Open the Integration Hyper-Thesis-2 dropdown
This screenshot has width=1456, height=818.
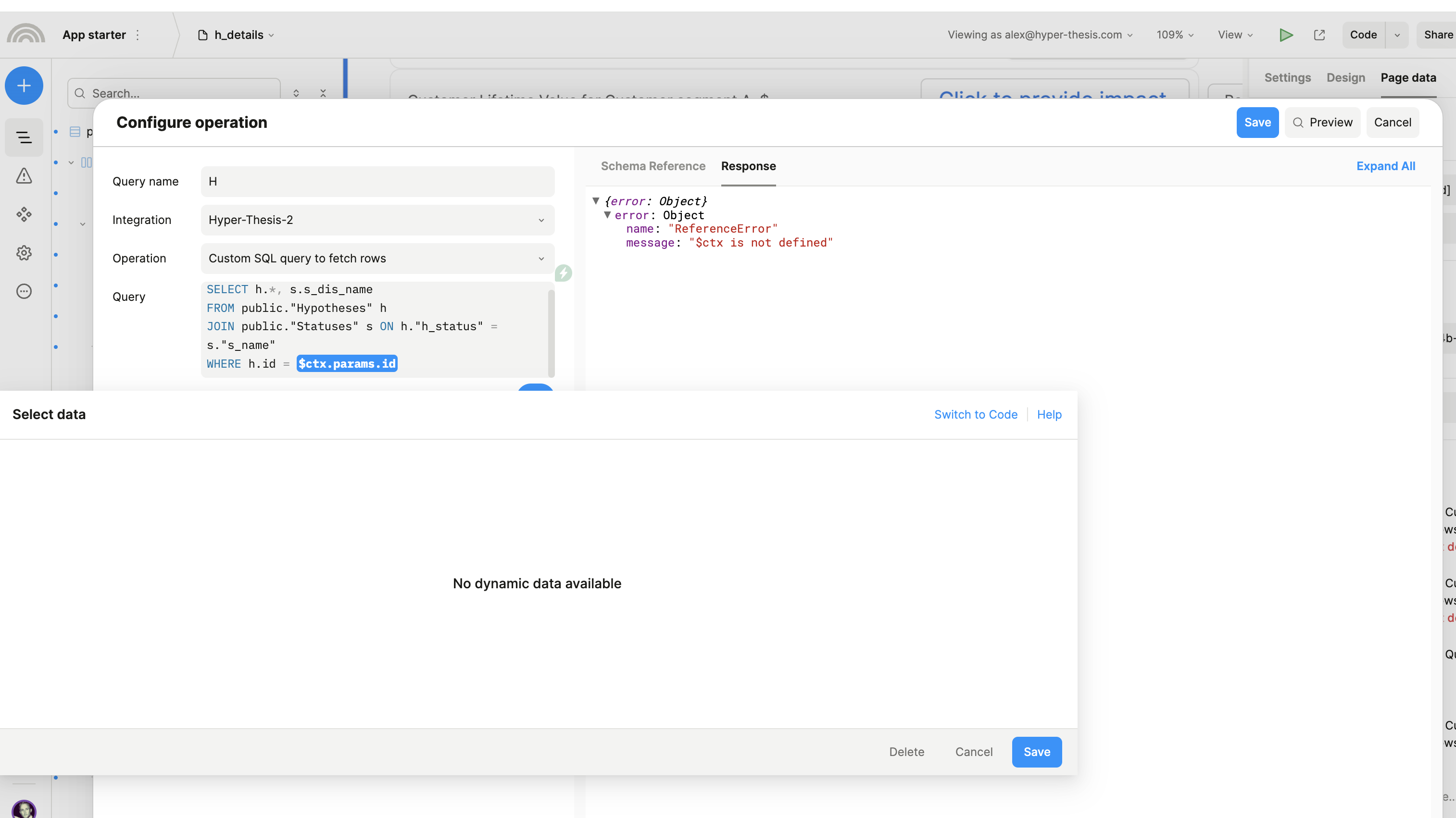pos(377,220)
